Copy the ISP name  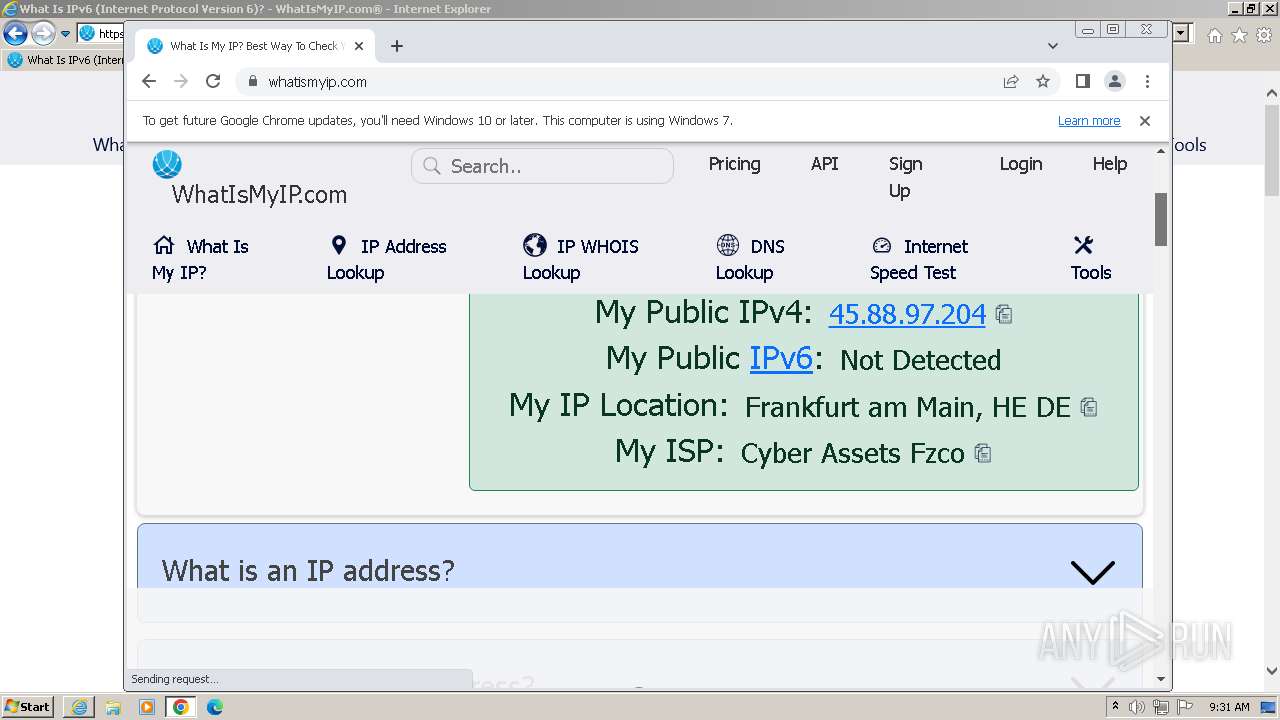pos(983,454)
